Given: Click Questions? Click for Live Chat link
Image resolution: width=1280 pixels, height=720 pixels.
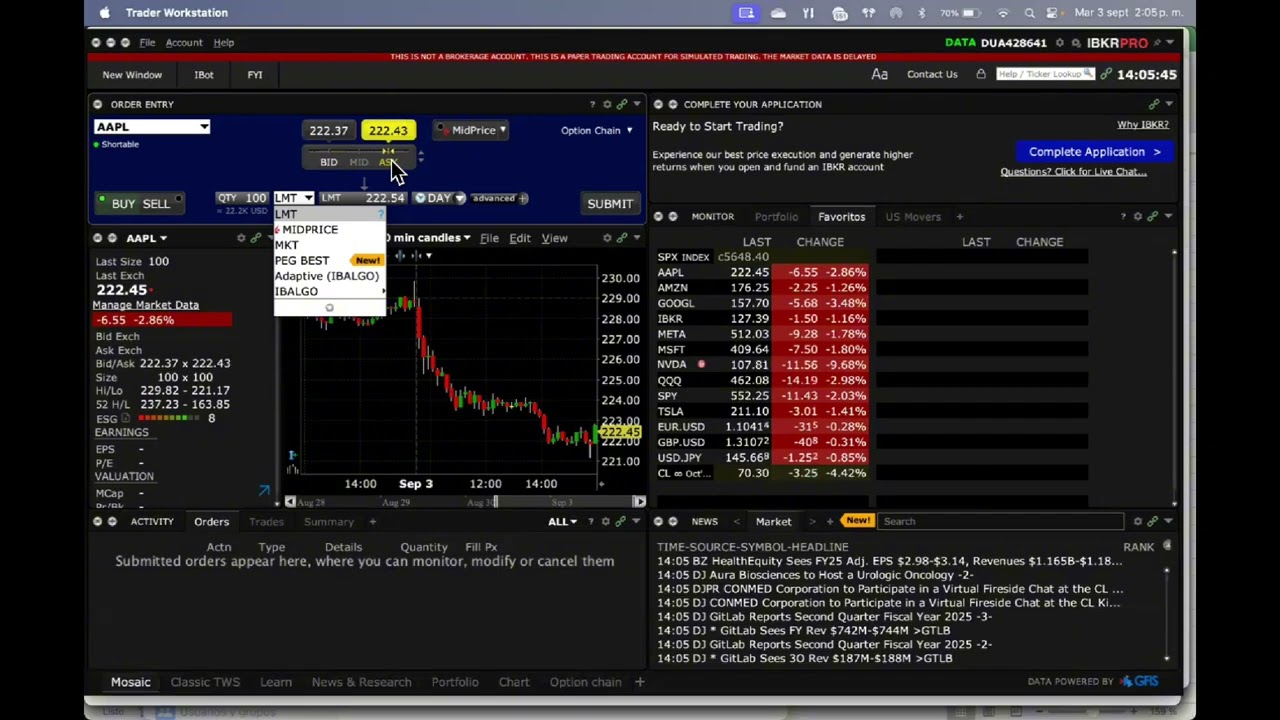Looking at the screenshot, I should 1073,172.
